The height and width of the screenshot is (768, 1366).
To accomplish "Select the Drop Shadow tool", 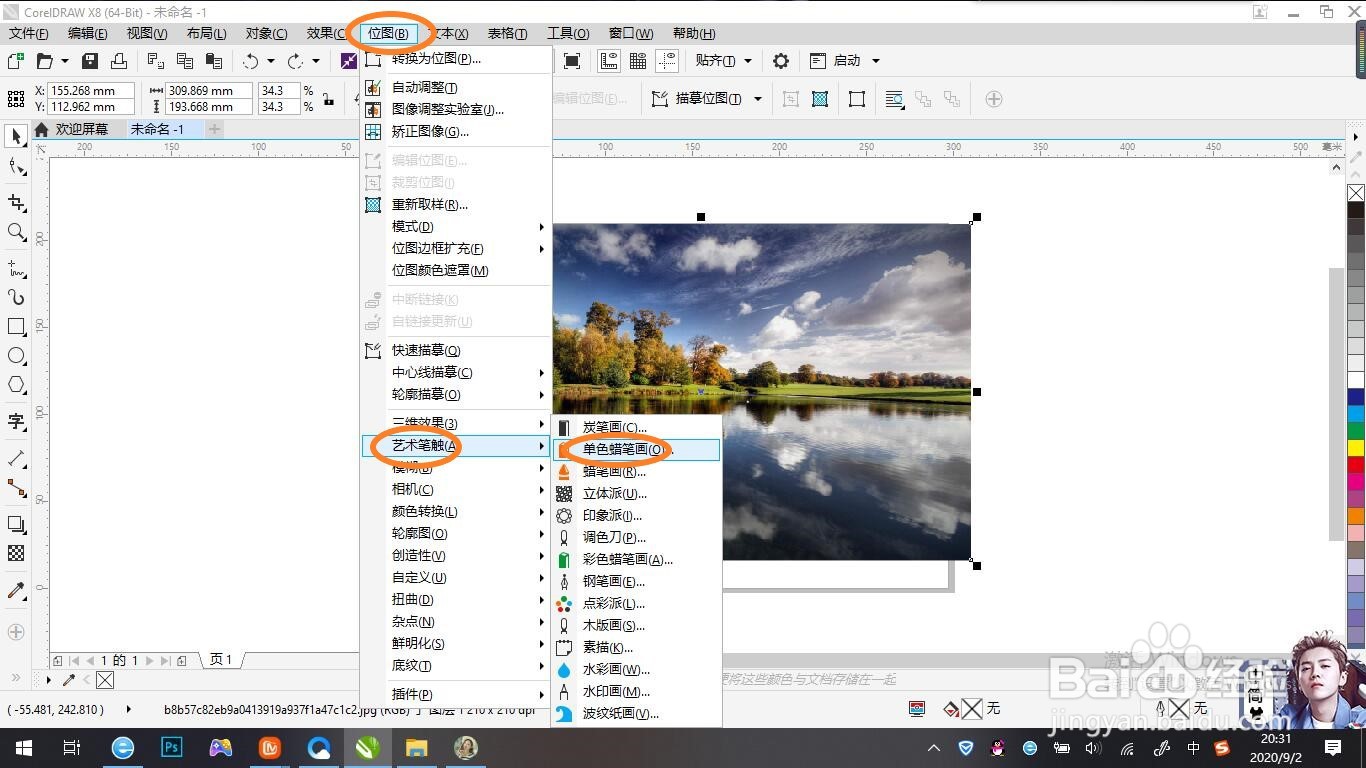I will pyautogui.click(x=16, y=524).
